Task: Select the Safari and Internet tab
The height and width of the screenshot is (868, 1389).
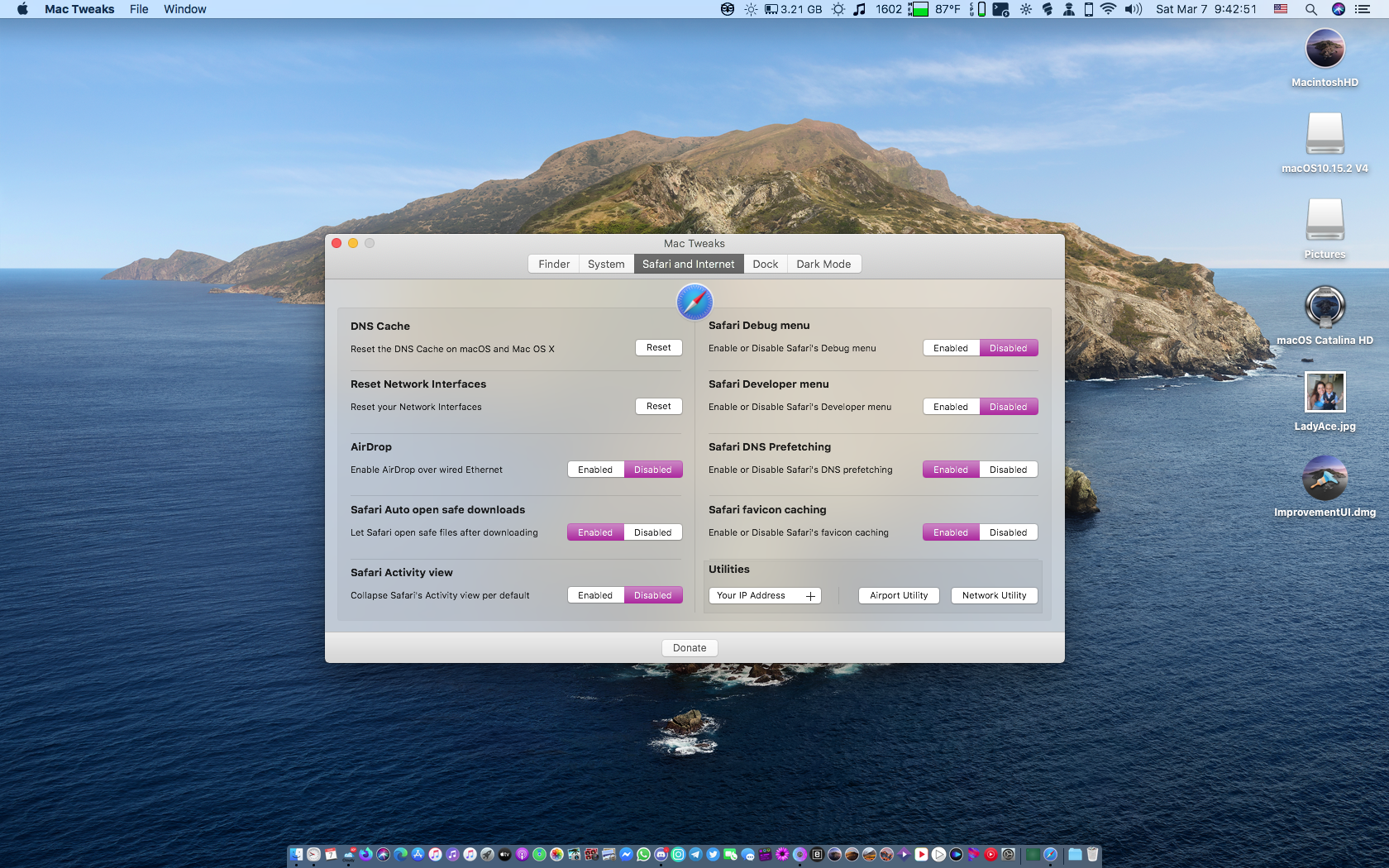Action: click(688, 264)
